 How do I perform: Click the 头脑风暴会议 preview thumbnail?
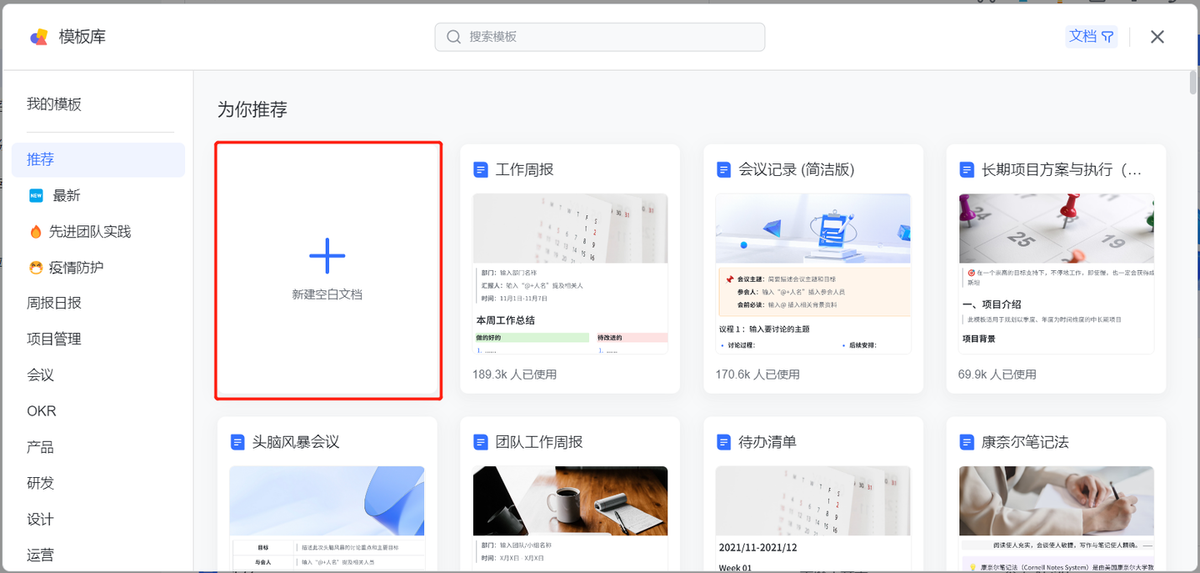[x=327, y=519]
